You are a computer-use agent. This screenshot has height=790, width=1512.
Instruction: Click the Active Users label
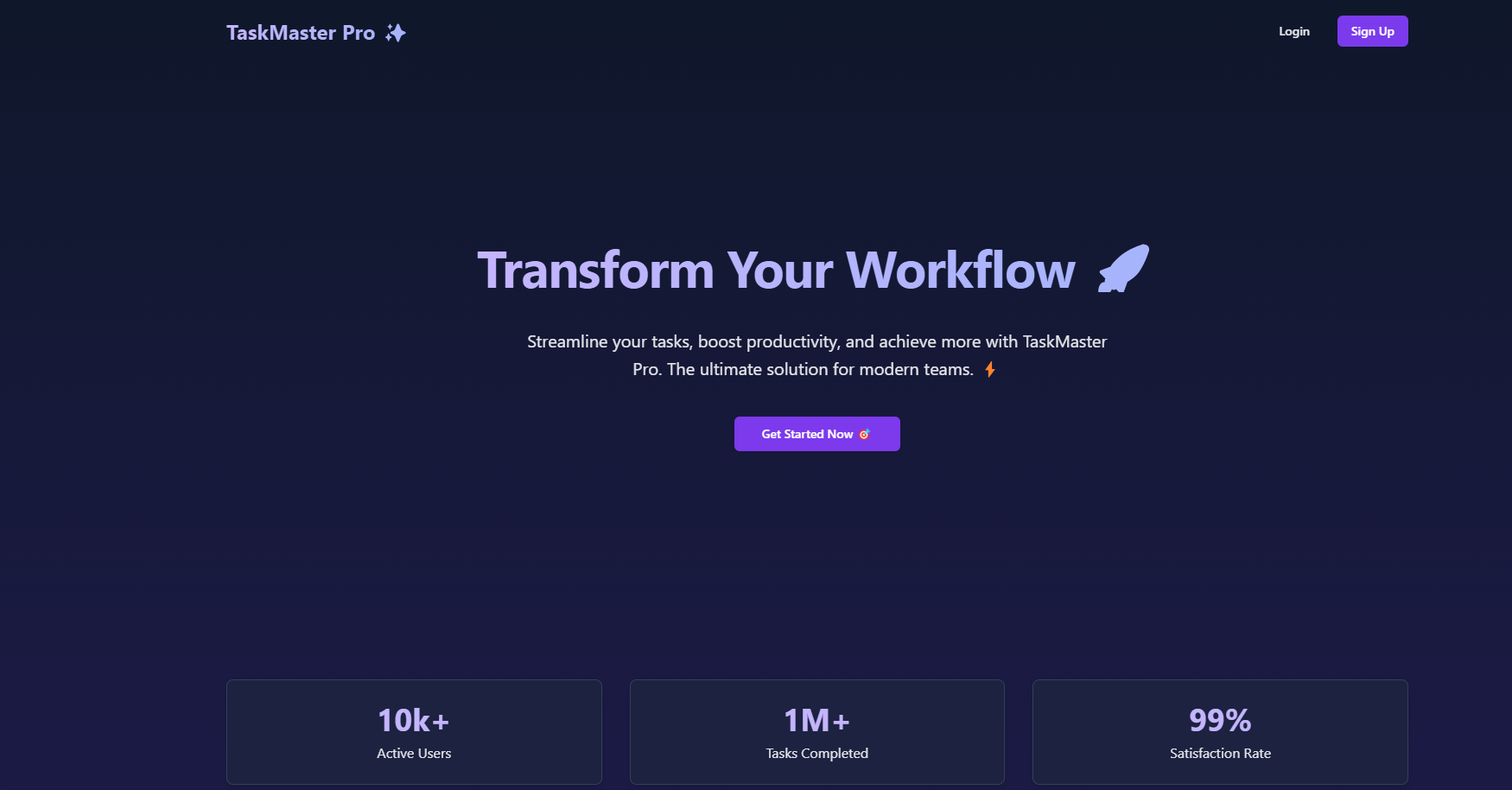tap(414, 753)
